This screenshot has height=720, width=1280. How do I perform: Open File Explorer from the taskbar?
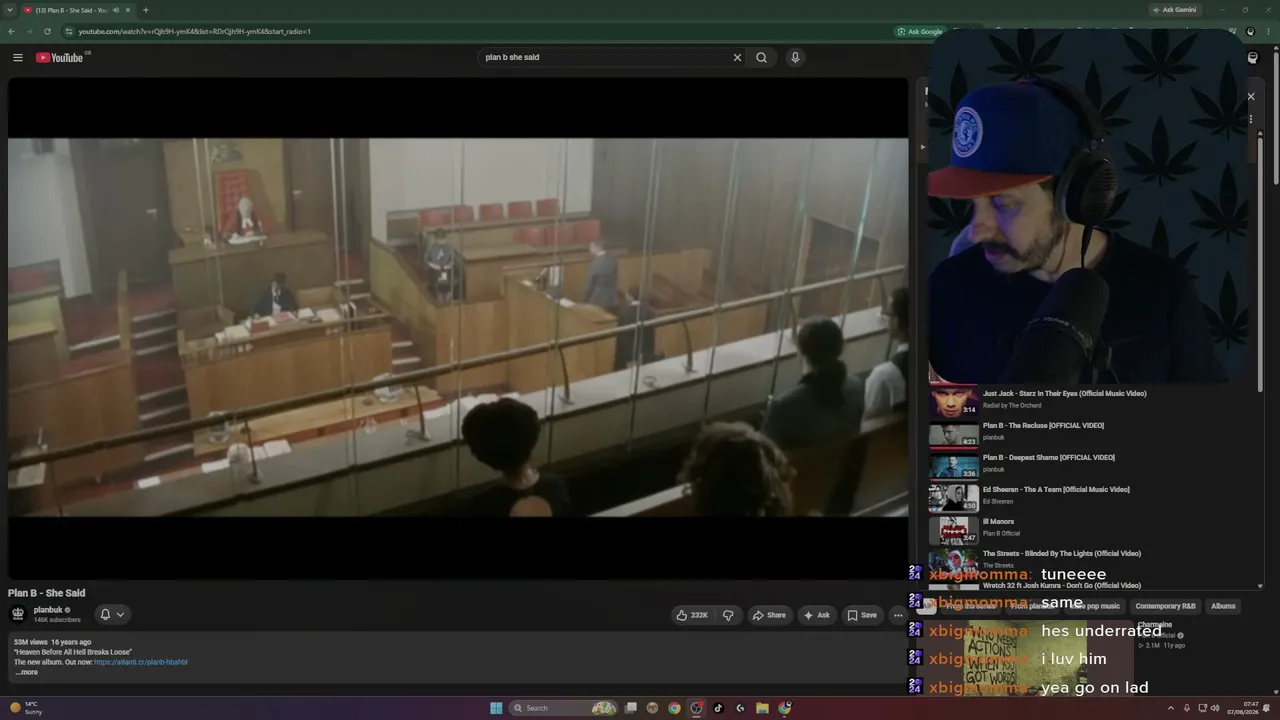coord(762,708)
